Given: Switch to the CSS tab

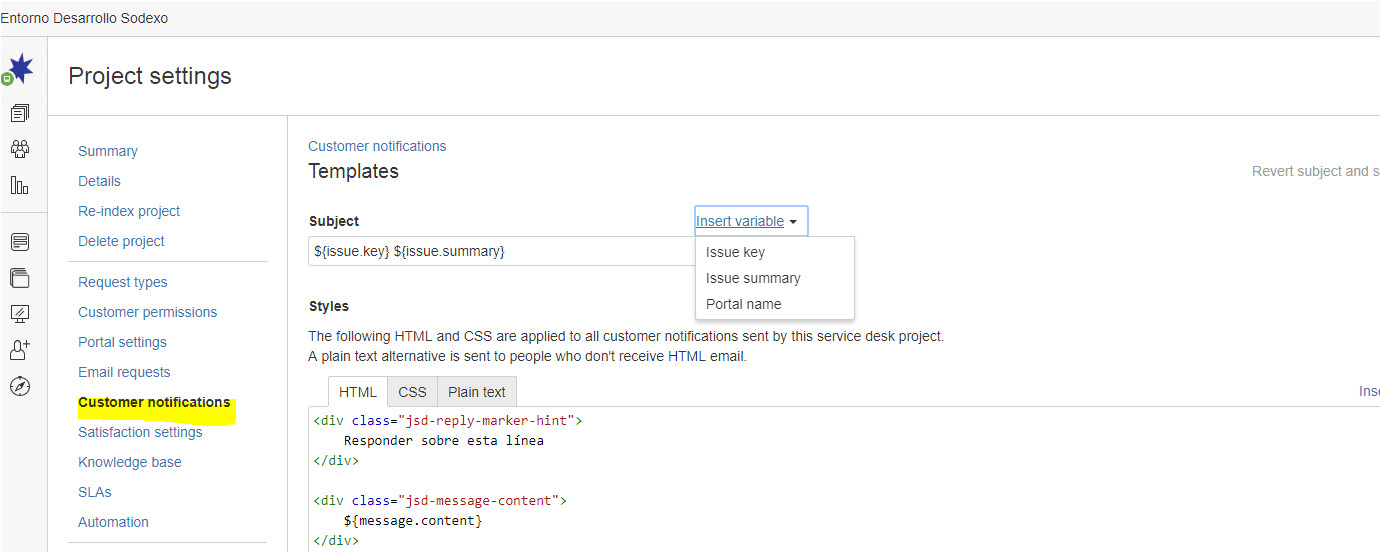Looking at the screenshot, I should (412, 392).
